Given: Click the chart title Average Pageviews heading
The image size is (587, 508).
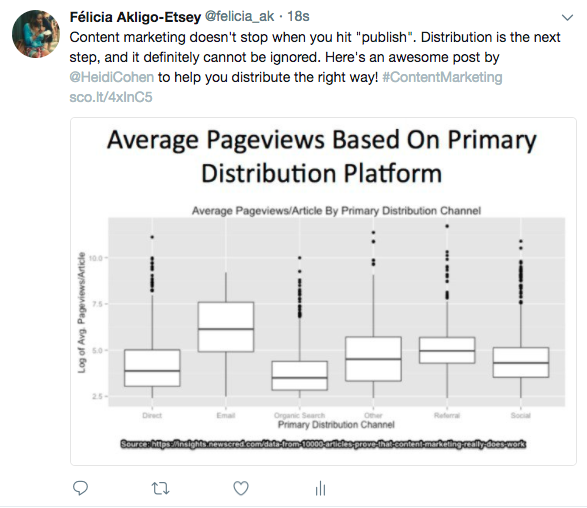Looking at the screenshot, I should point(322,156).
